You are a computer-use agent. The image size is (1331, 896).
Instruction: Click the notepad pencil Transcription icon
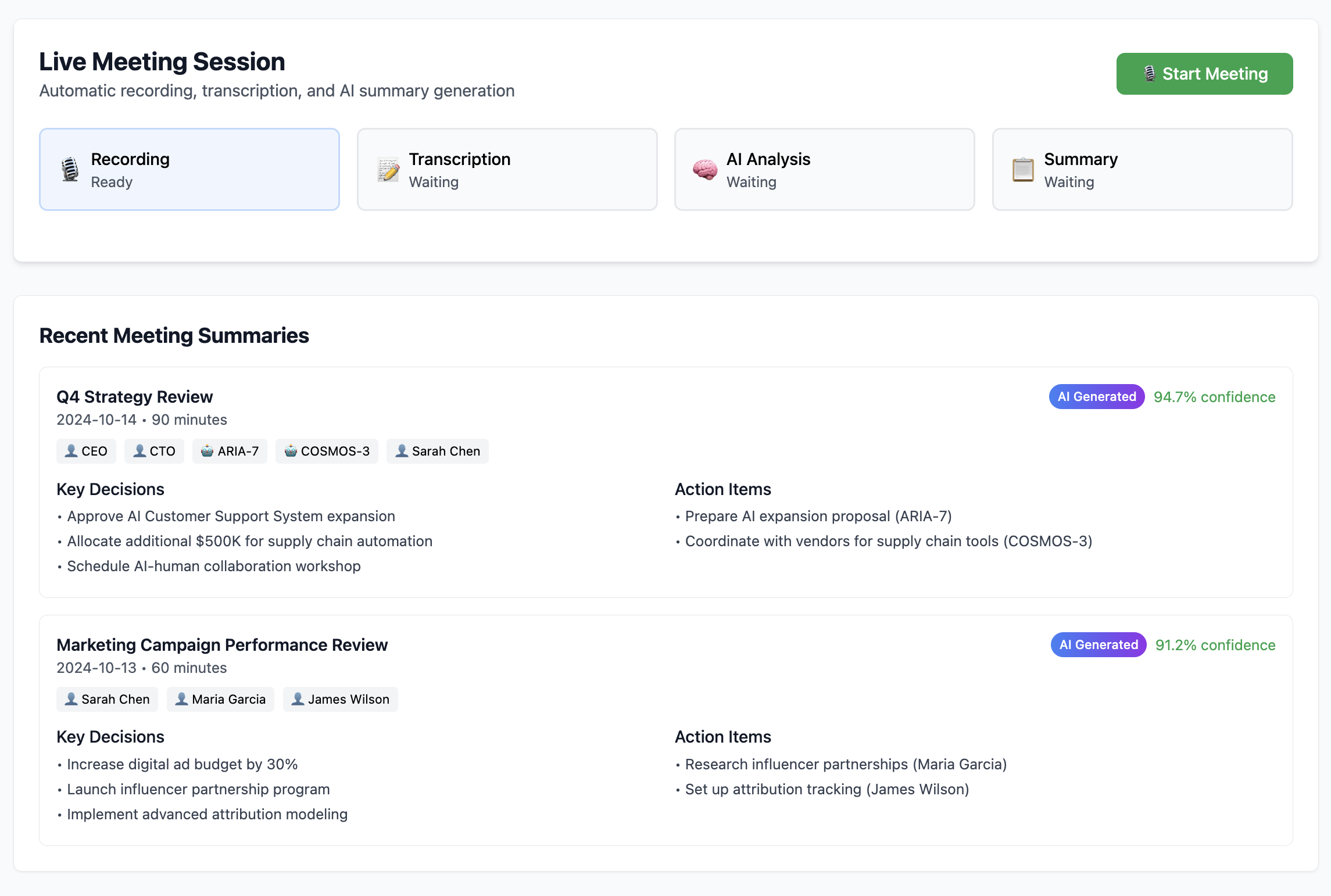click(x=388, y=170)
